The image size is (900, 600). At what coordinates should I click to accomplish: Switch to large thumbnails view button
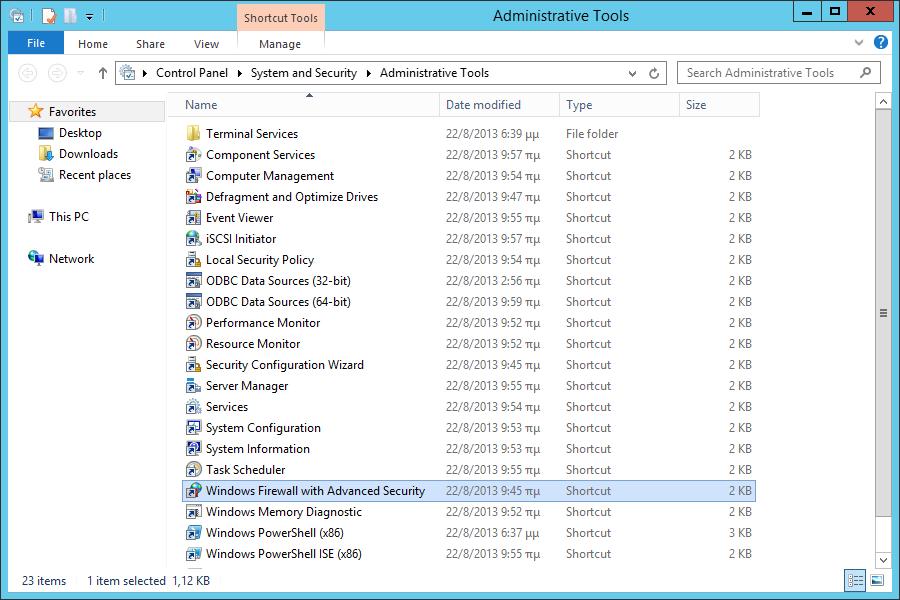[x=877, y=580]
